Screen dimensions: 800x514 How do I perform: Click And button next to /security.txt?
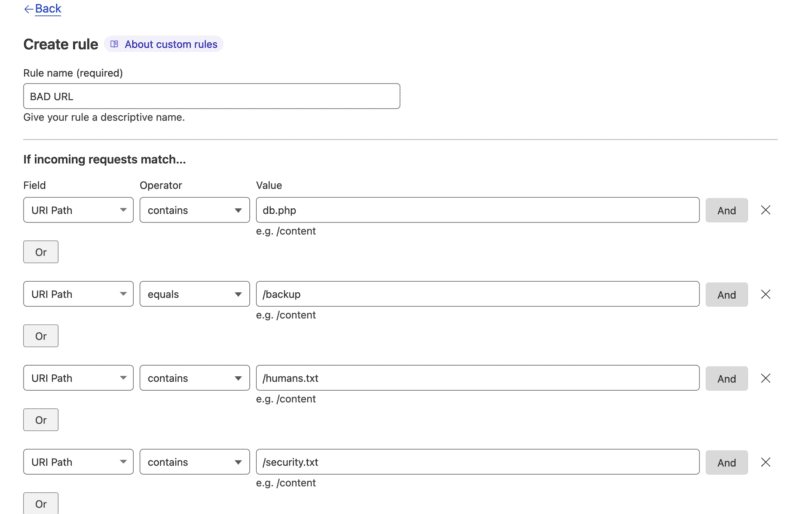pyautogui.click(x=726, y=462)
